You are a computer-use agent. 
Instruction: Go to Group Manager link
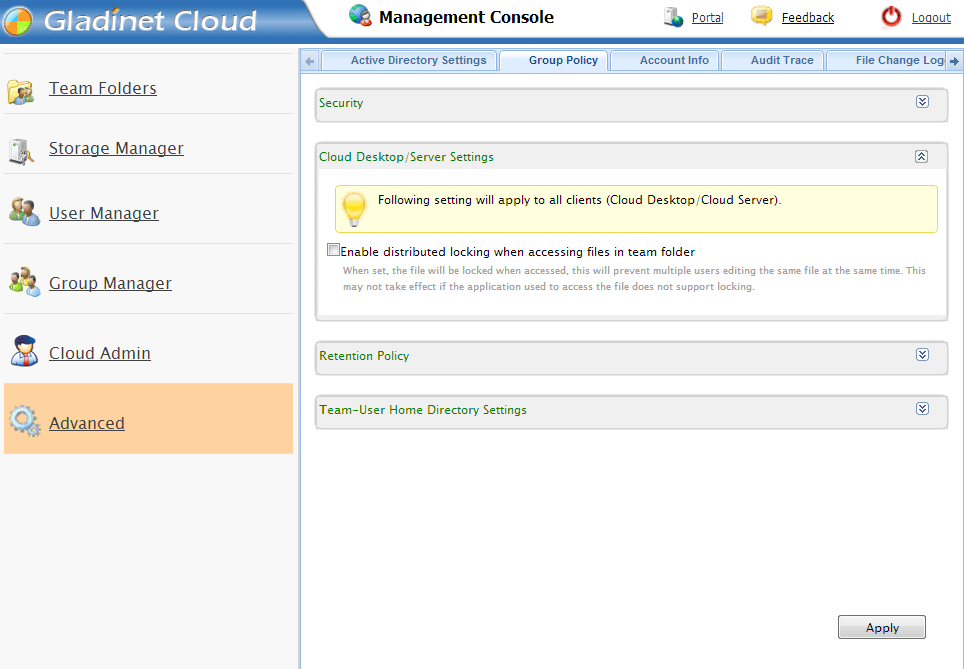click(111, 283)
